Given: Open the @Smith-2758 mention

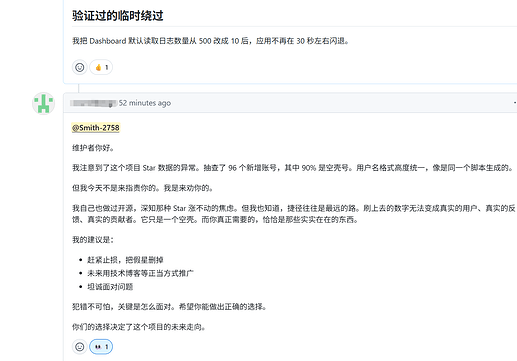Looking at the screenshot, I should point(96,128).
